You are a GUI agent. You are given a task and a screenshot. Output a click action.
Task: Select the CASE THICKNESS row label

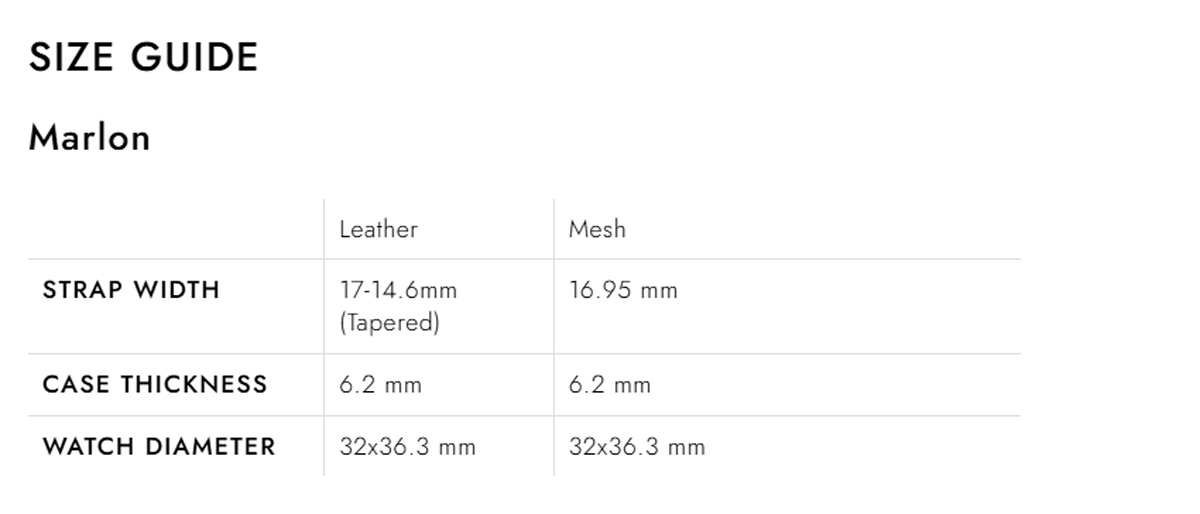[x=155, y=384]
